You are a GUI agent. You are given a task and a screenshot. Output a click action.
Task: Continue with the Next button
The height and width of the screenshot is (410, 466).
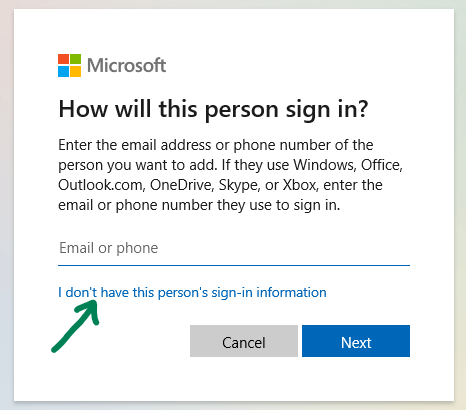click(x=356, y=341)
